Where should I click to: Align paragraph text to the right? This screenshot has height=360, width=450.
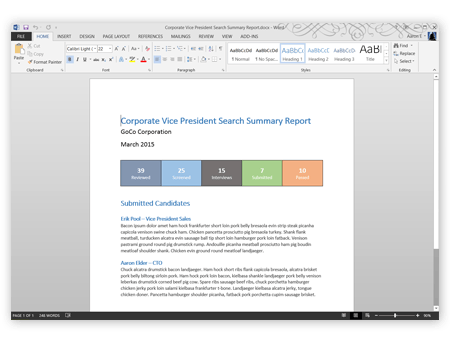click(x=172, y=59)
